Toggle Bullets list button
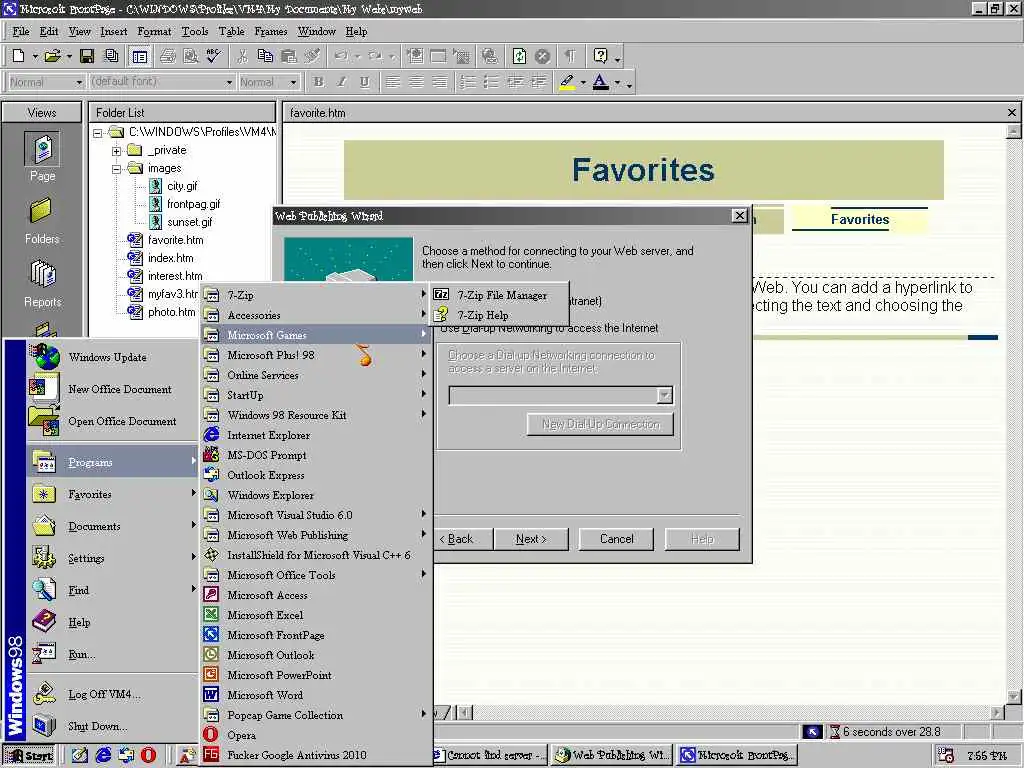This screenshot has height=768, width=1024. point(491,82)
